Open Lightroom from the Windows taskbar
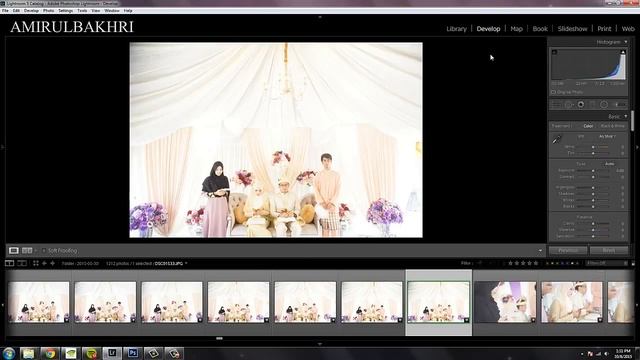The height and width of the screenshot is (360, 640). [x=112, y=353]
